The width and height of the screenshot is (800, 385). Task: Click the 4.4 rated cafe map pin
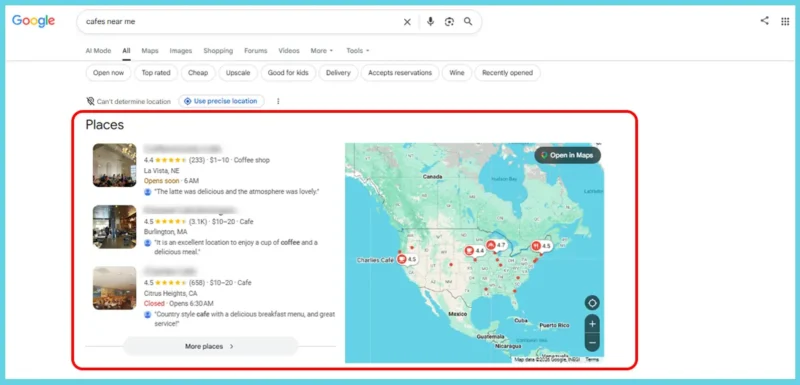(474, 251)
